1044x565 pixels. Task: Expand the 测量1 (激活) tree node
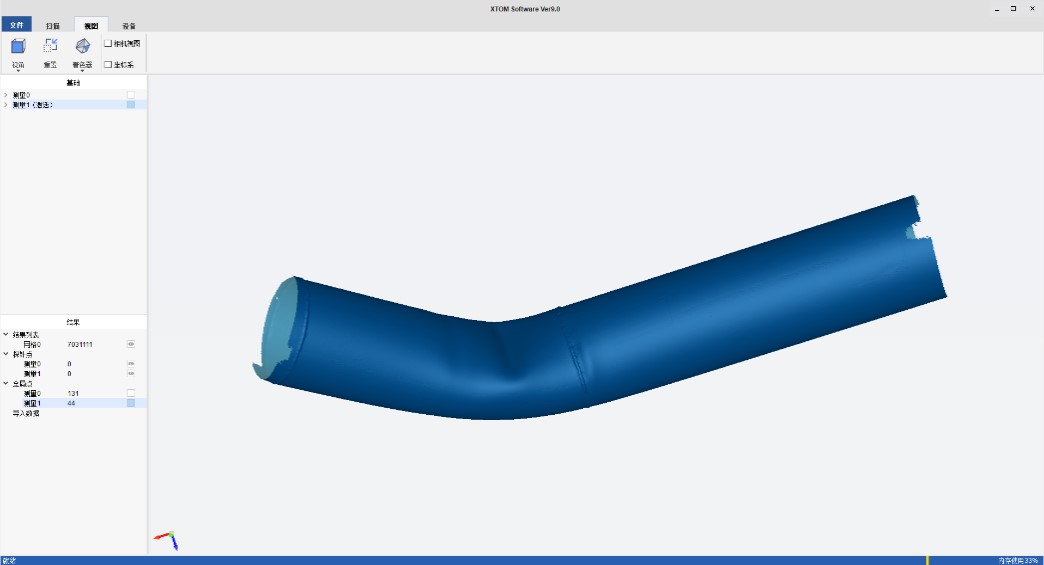6,104
